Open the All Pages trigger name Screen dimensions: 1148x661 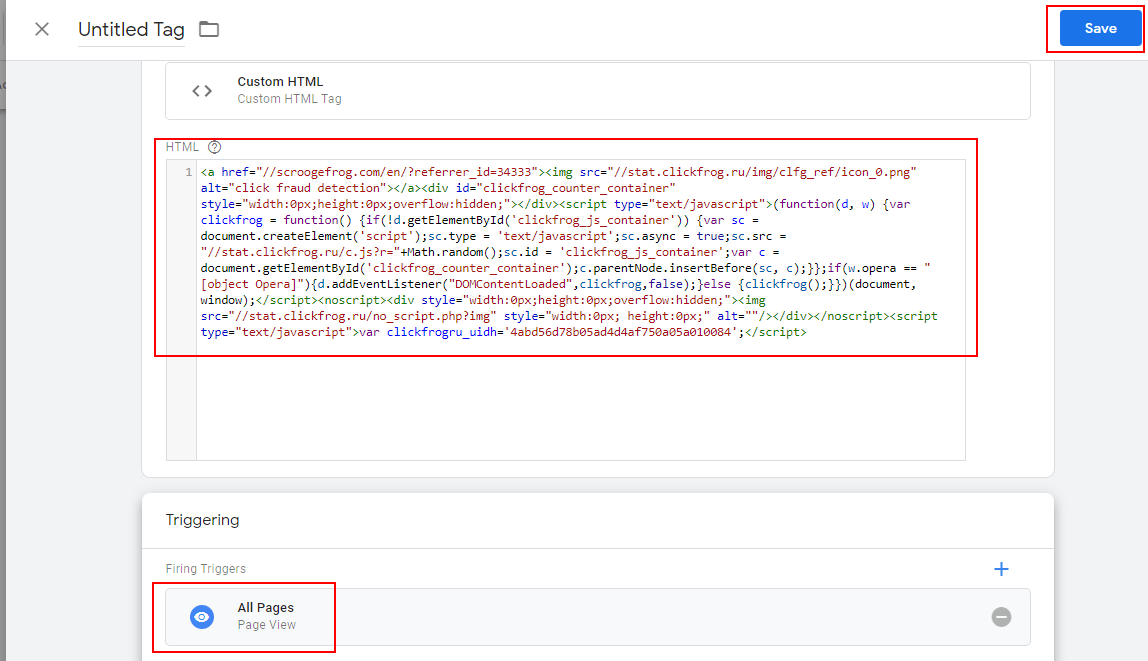point(265,608)
